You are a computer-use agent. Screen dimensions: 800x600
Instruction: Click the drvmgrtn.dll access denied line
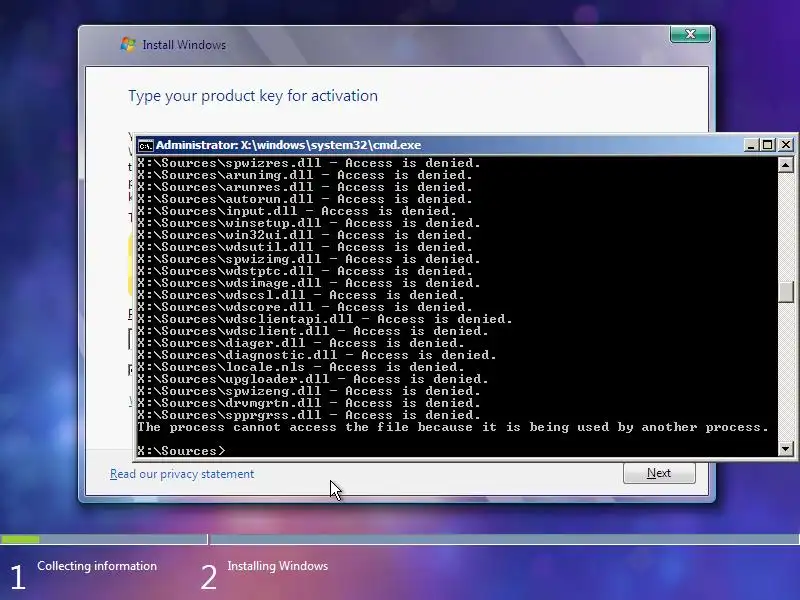(x=309, y=403)
